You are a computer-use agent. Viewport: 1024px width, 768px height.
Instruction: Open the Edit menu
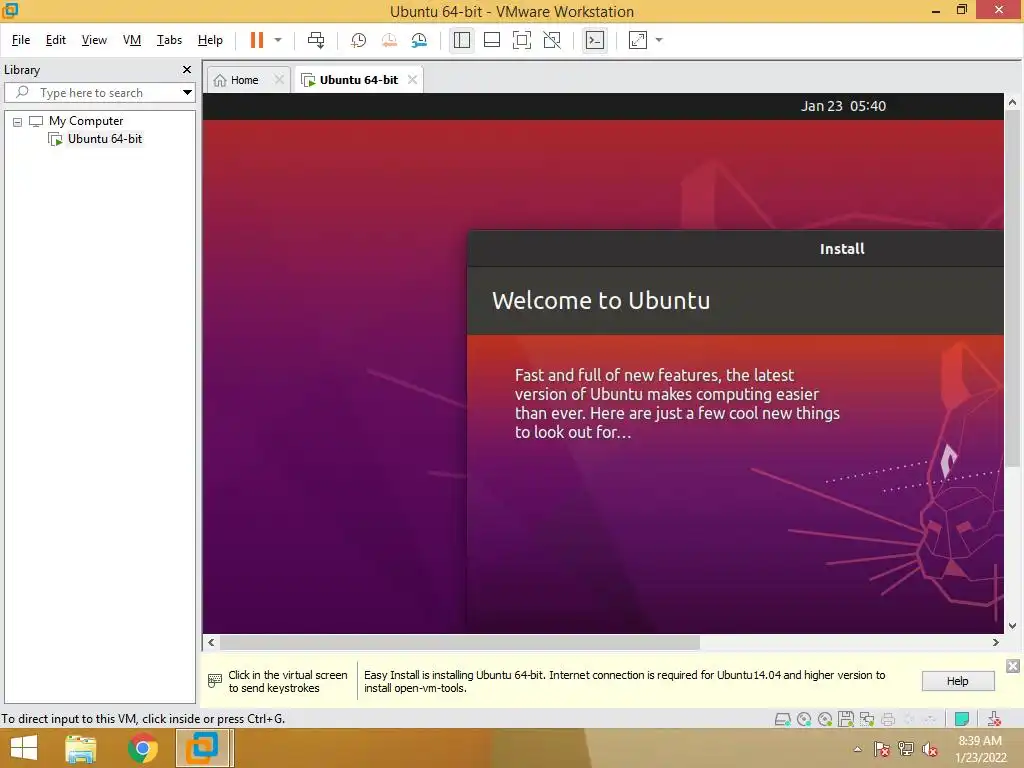pos(56,40)
